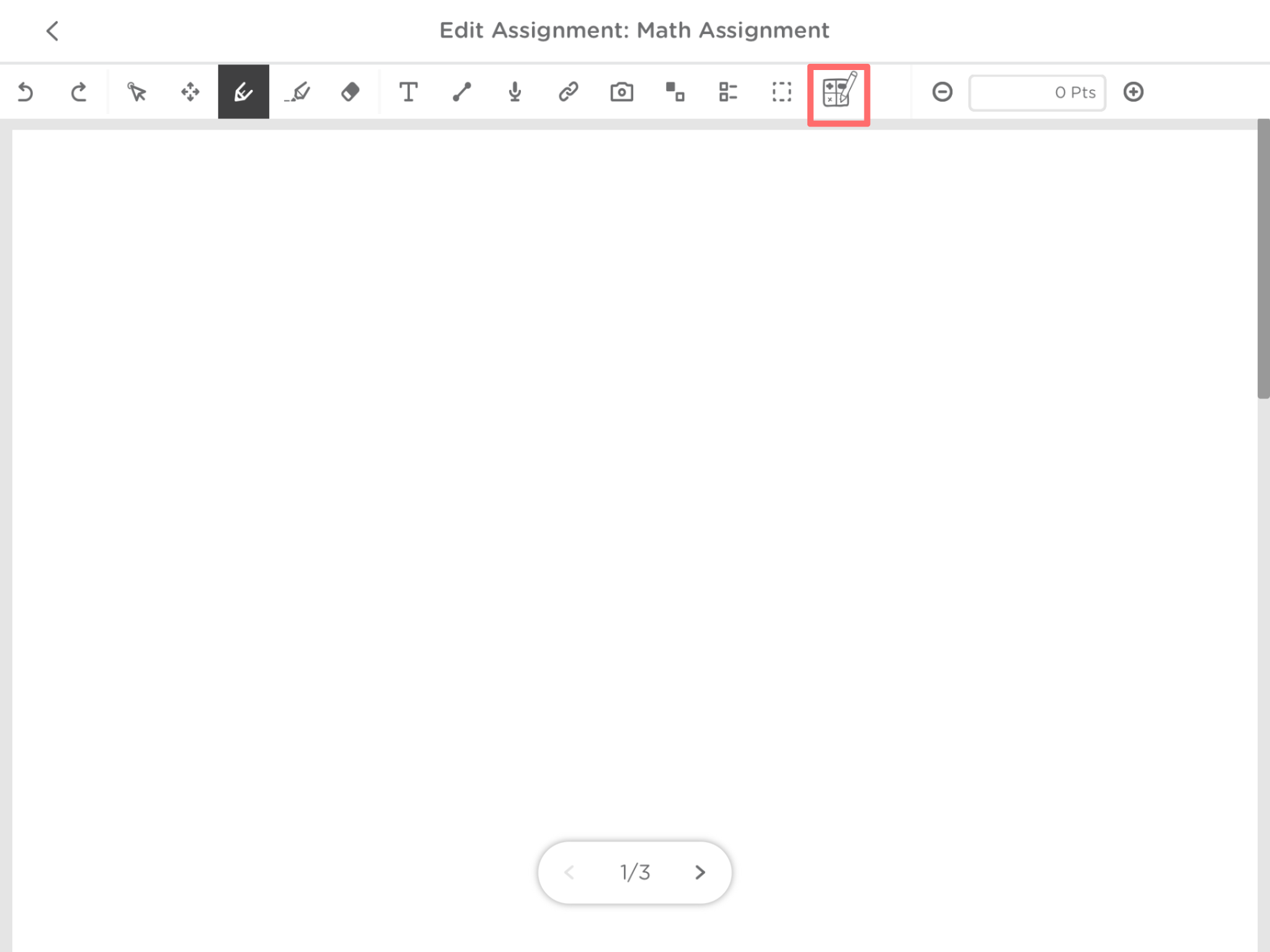Select the Move tool

coord(189,92)
